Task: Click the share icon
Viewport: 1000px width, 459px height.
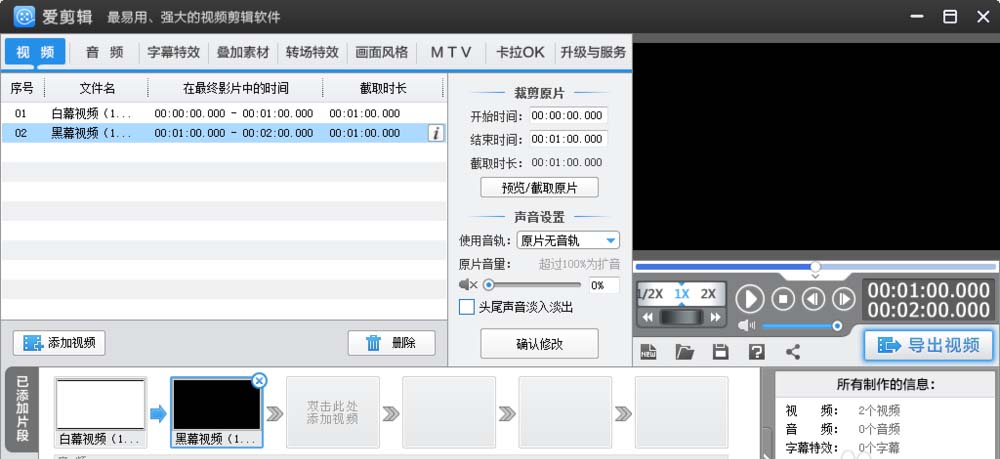Action: (x=793, y=351)
